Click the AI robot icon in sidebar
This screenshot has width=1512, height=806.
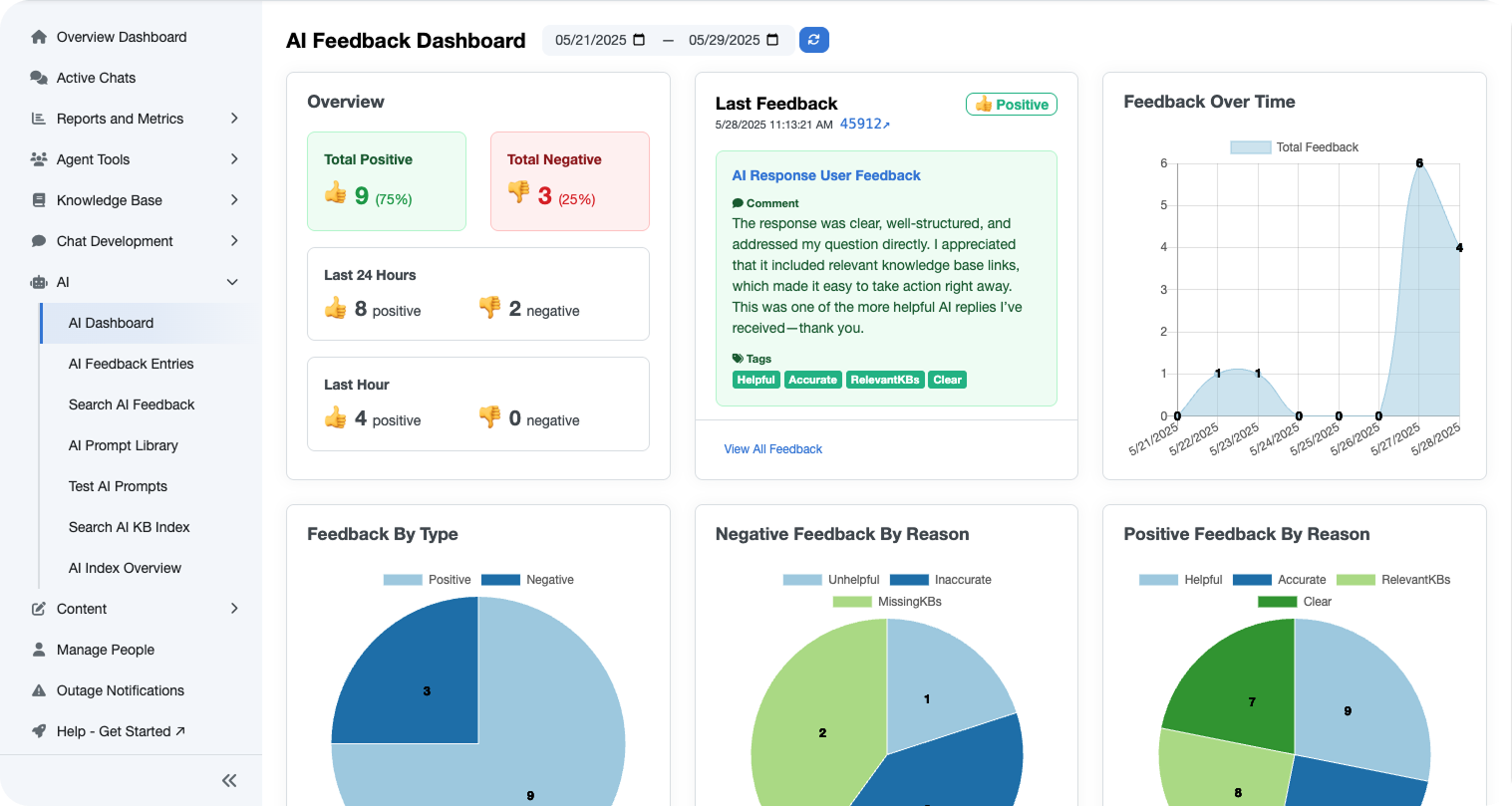click(x=39, y=282)
